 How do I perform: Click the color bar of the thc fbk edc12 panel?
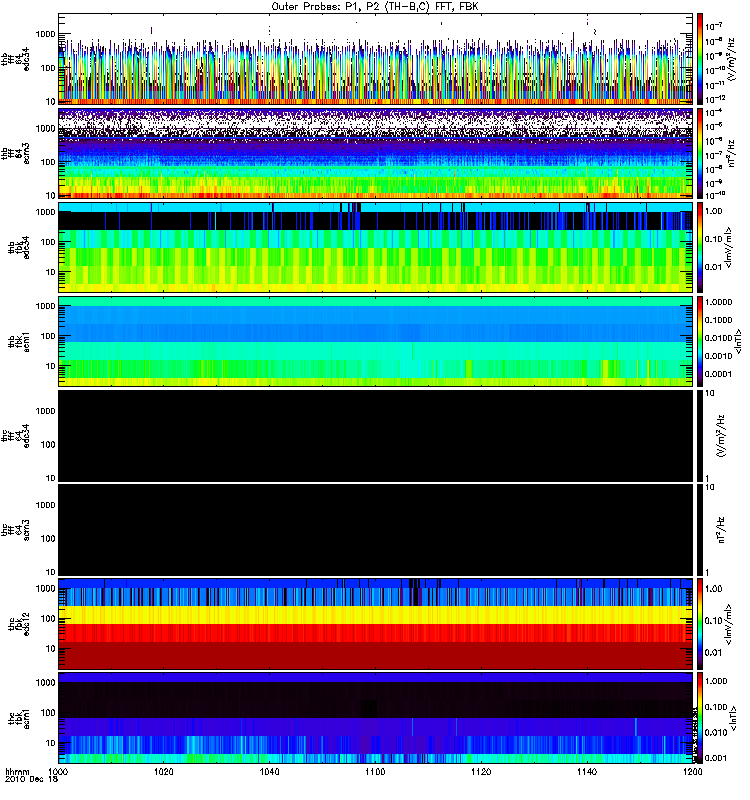pyautogui.click(x=700, y=624)
